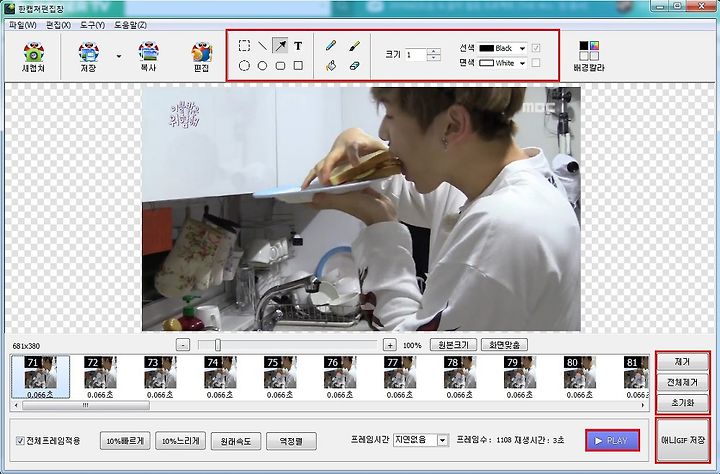Click the 원본크기 original size button

click(x=453, y=344)
